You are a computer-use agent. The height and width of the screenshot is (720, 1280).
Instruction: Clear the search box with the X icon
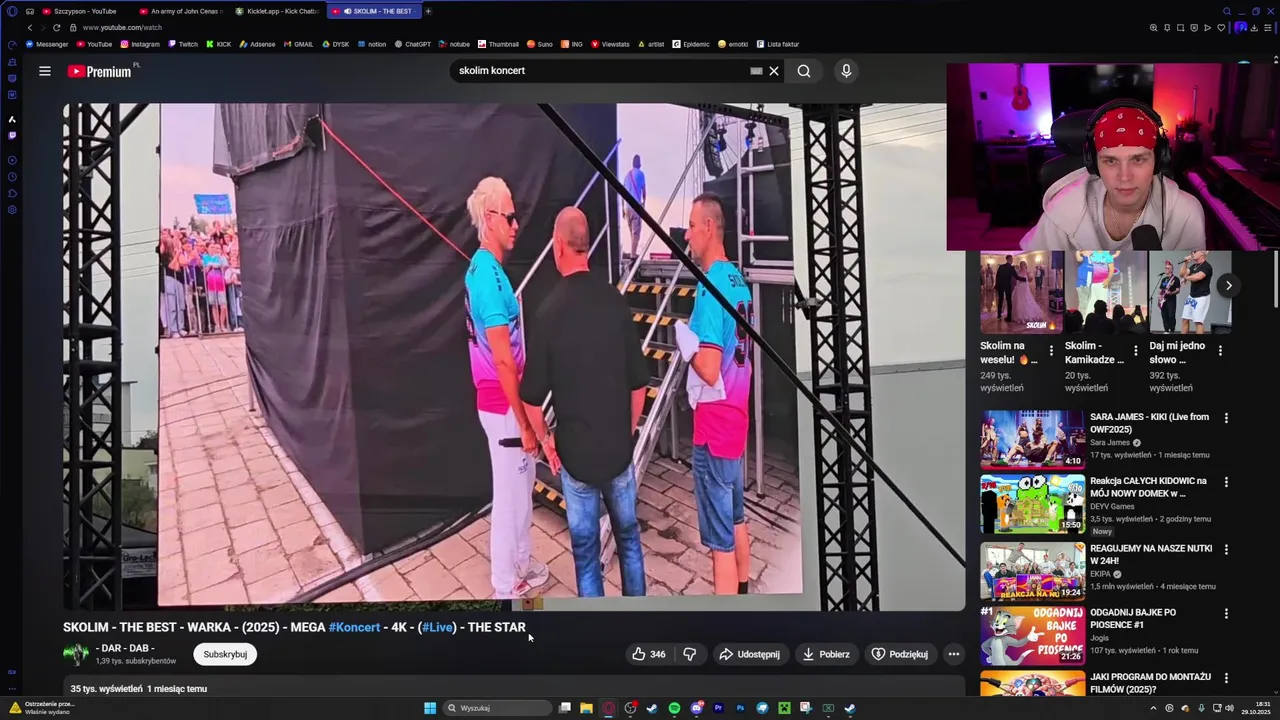774,71
